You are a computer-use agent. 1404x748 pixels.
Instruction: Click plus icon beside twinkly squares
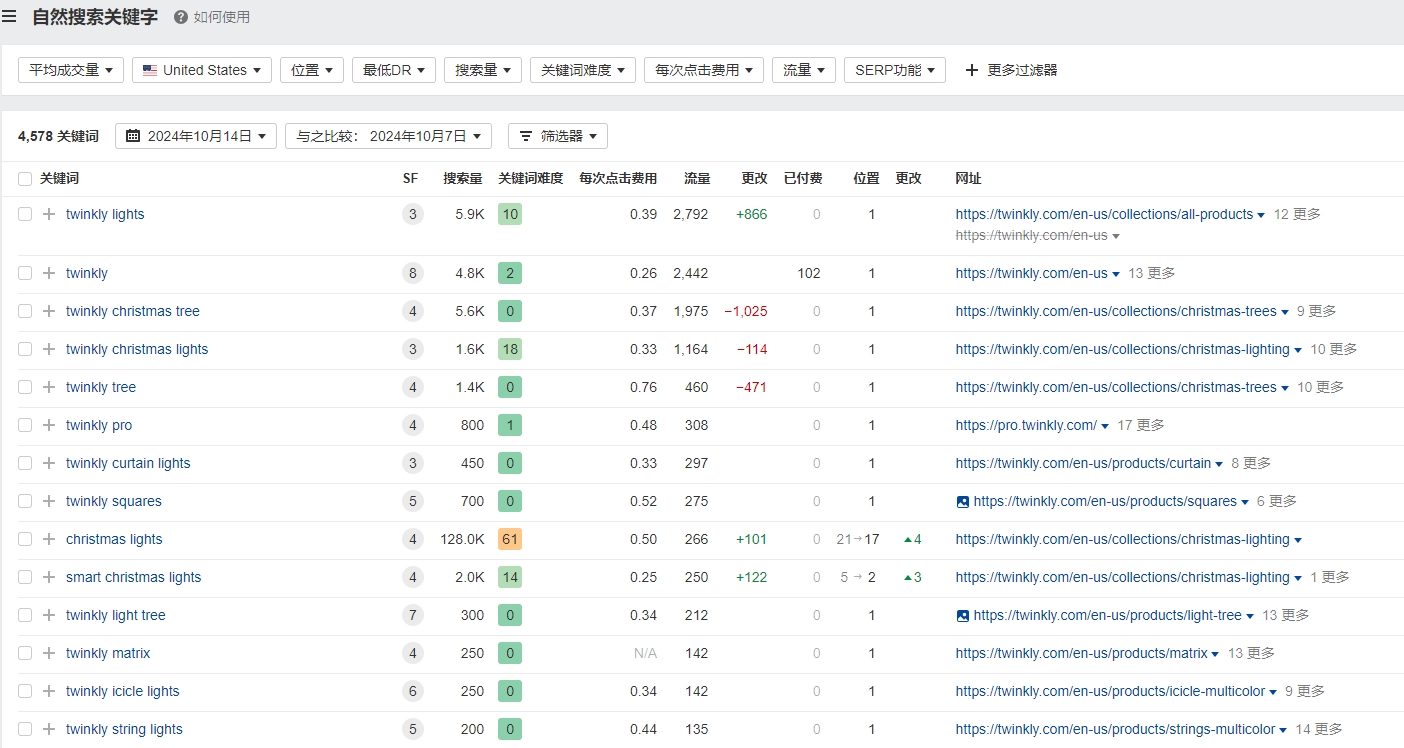tap(49, 501)
